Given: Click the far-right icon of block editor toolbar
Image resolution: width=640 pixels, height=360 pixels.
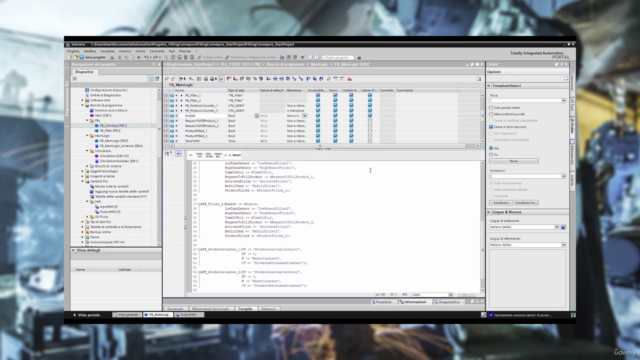Looking at the screenshot, I should click(x=479, y=78).
